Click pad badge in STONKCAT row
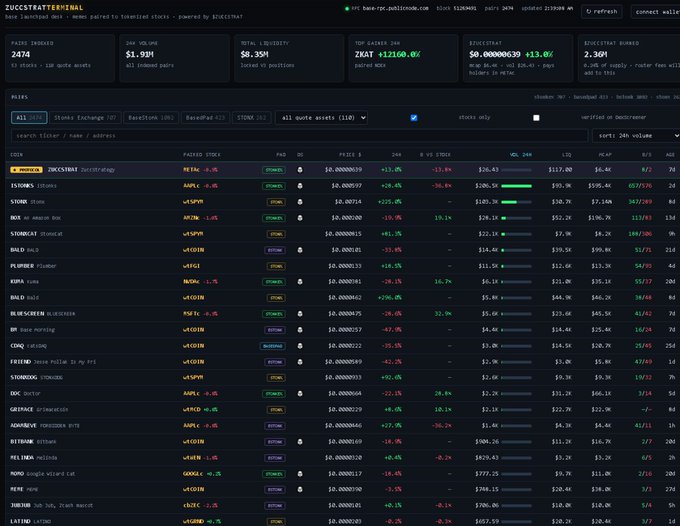680x526 pixels. point(276,234)
